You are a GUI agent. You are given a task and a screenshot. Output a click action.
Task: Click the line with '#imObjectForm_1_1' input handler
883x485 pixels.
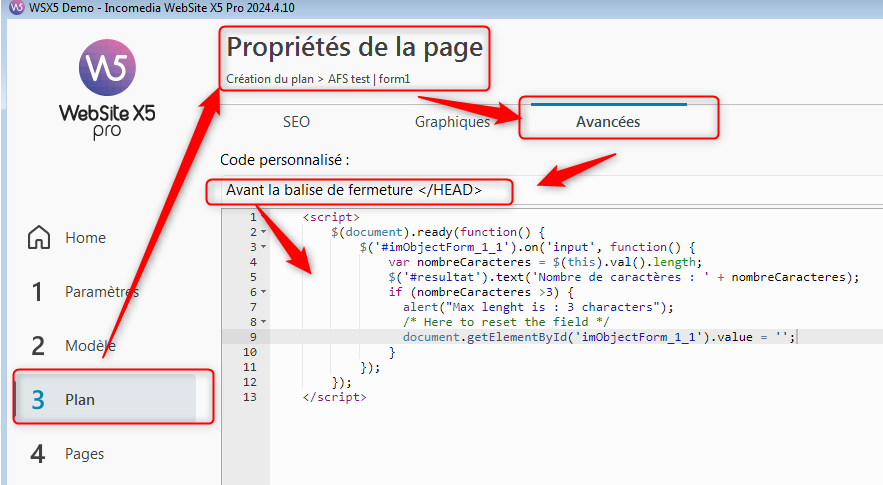pyautogui.click(x=528, y=247)
